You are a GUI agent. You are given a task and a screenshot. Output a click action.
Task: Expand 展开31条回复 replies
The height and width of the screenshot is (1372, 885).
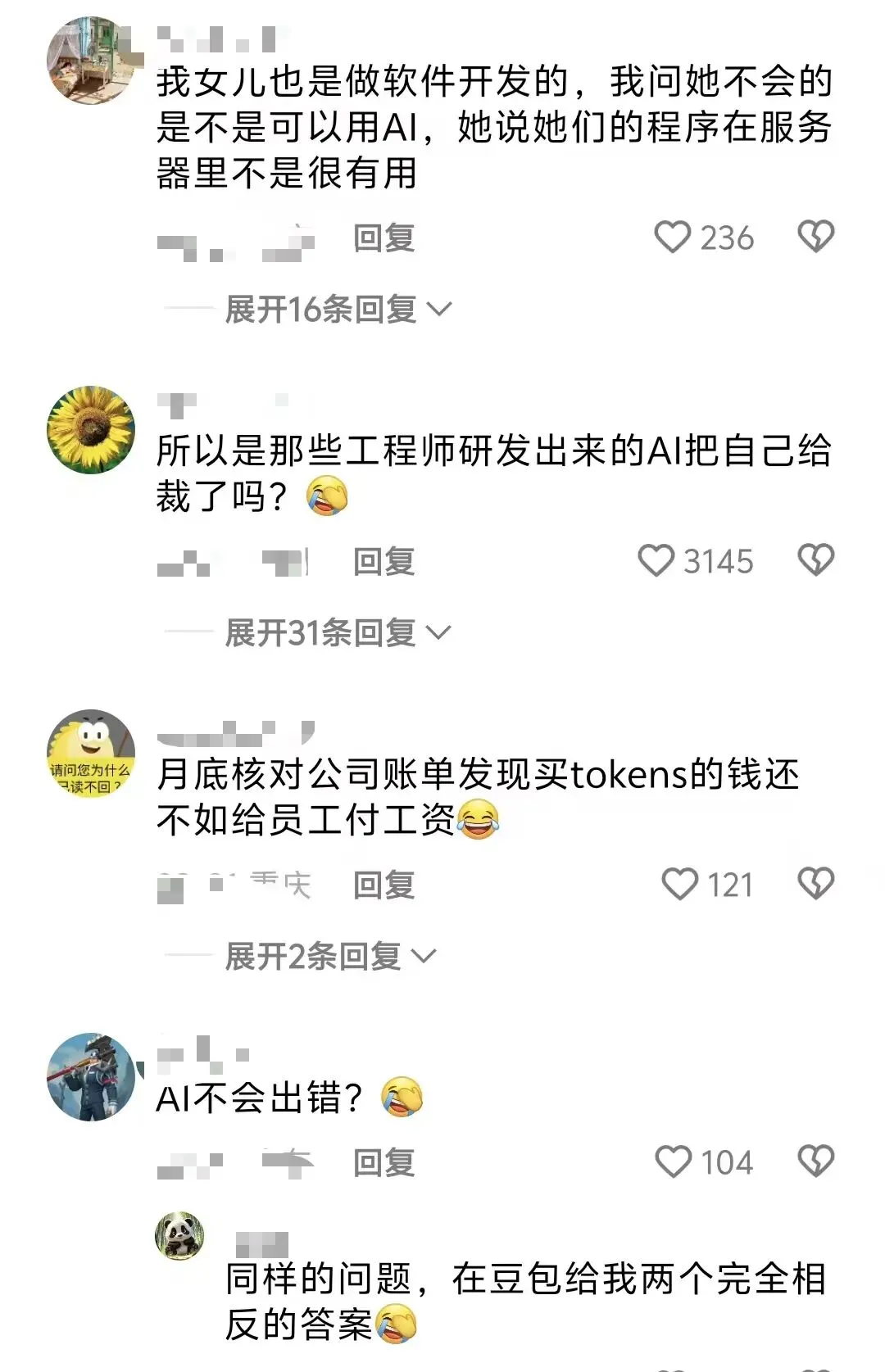338,633
